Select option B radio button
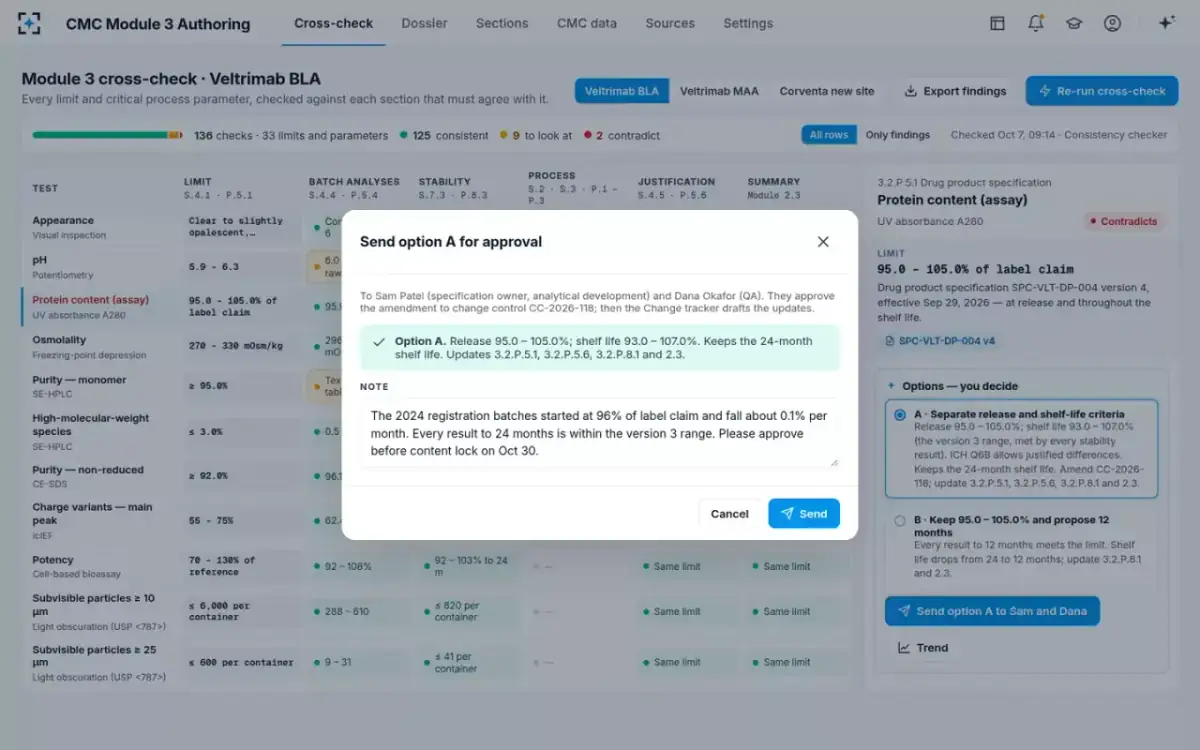 coord(900,521)
